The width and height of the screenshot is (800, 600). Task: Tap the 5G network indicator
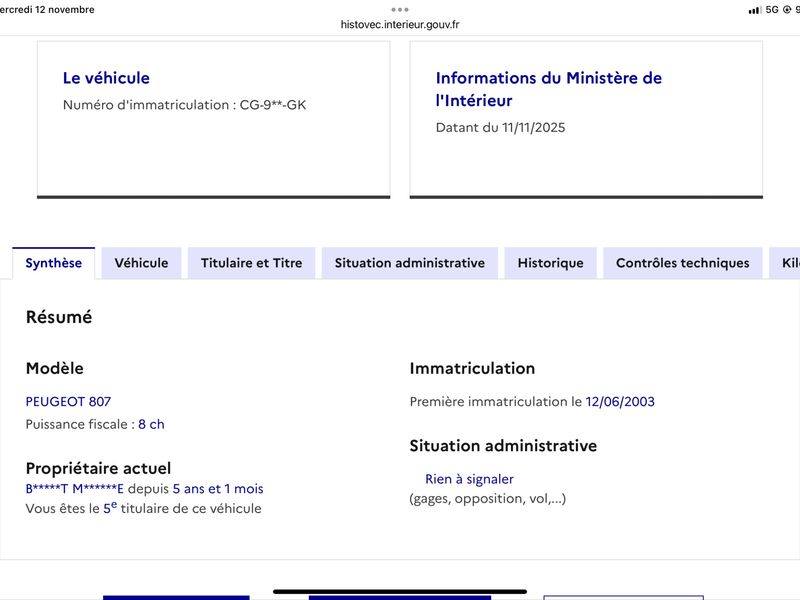(x=772, y=10)
